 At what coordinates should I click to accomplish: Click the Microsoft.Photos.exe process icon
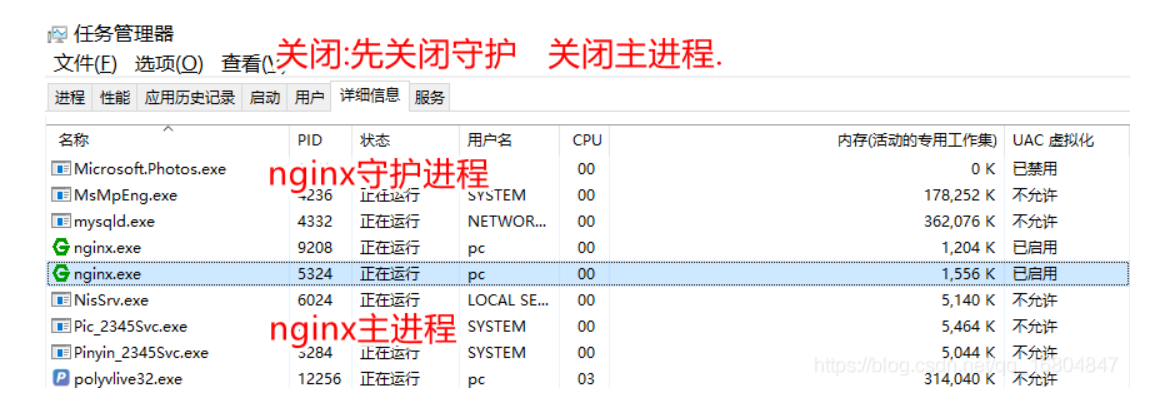pos(61,169)
